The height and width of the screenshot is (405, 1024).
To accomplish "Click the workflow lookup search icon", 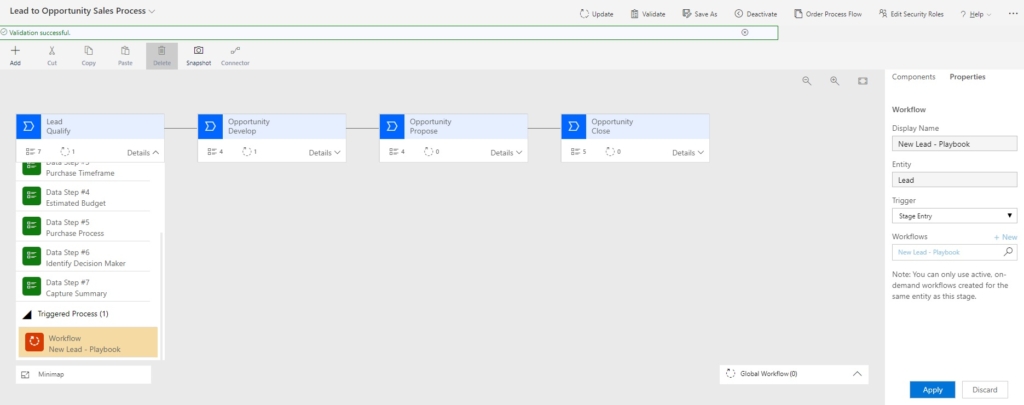I will point(1008,251).
